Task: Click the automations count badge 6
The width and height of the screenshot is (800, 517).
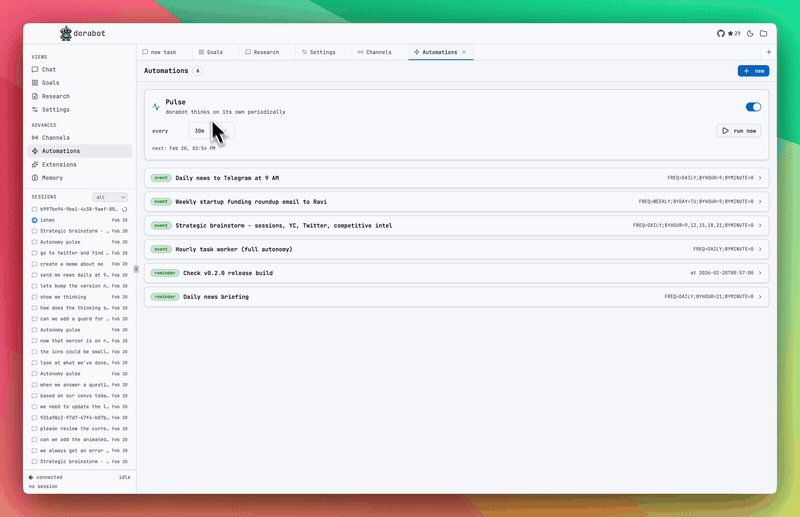Action: click(x=197, y=71)
